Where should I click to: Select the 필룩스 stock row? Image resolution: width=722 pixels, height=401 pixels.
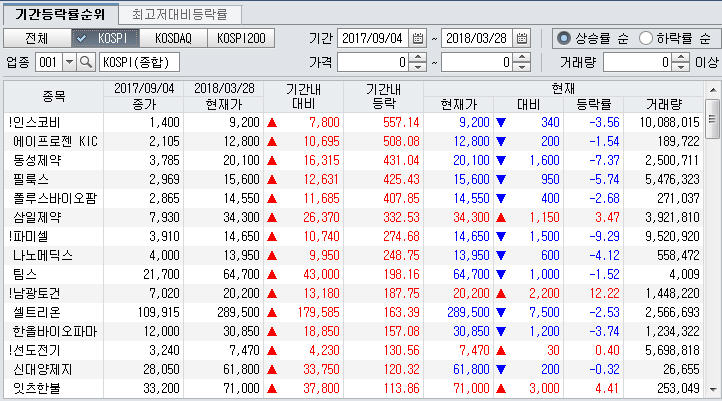pos(354,180)
